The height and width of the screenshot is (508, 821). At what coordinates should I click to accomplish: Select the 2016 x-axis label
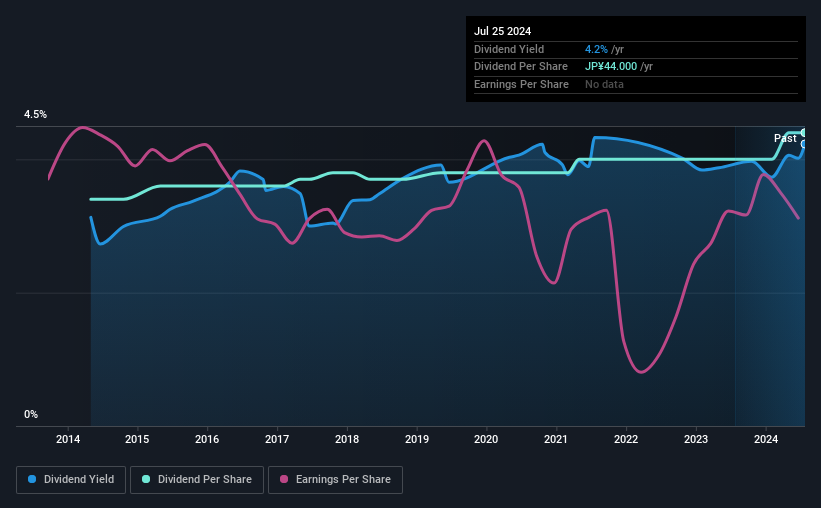pos(207,439)
